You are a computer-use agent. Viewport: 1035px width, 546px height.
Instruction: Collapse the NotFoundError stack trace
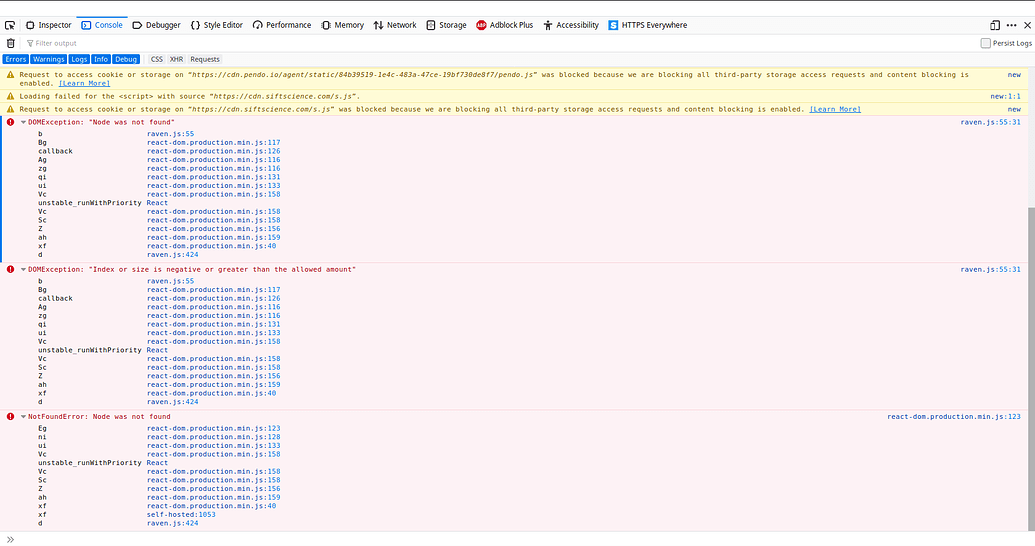tap(23, 417)
